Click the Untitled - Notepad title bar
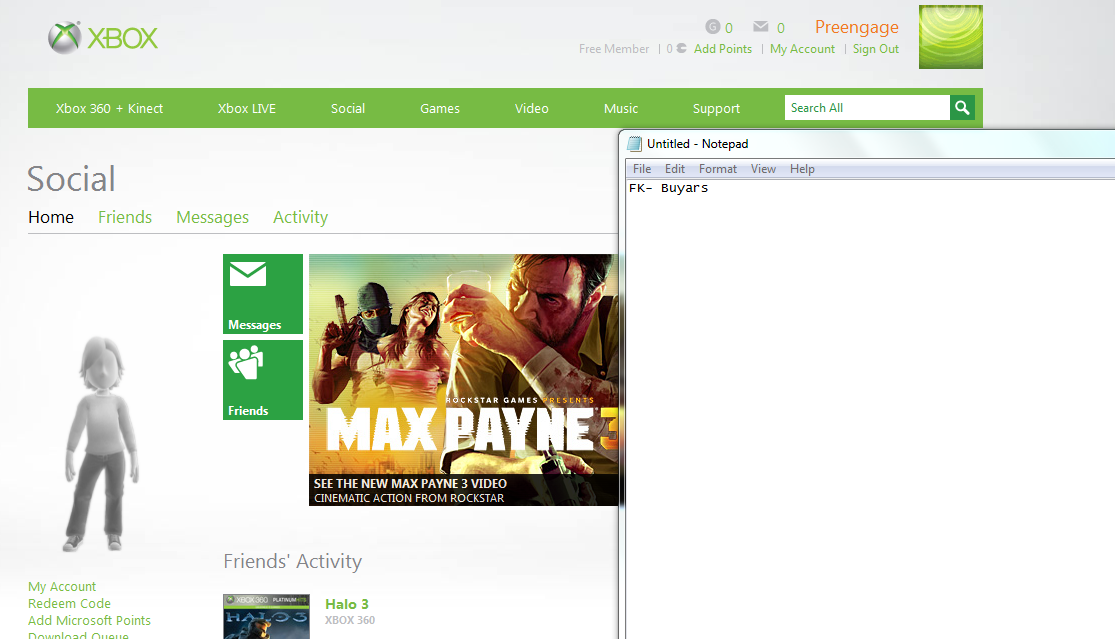Screen dimensions: 1115x639 click(x=868, y=144)
